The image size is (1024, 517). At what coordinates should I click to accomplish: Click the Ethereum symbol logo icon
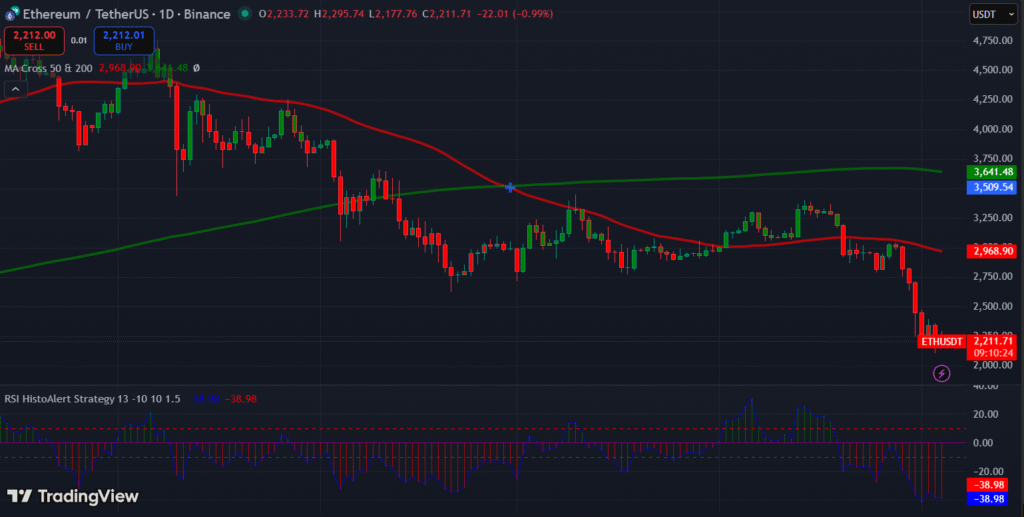pos(14,15)
